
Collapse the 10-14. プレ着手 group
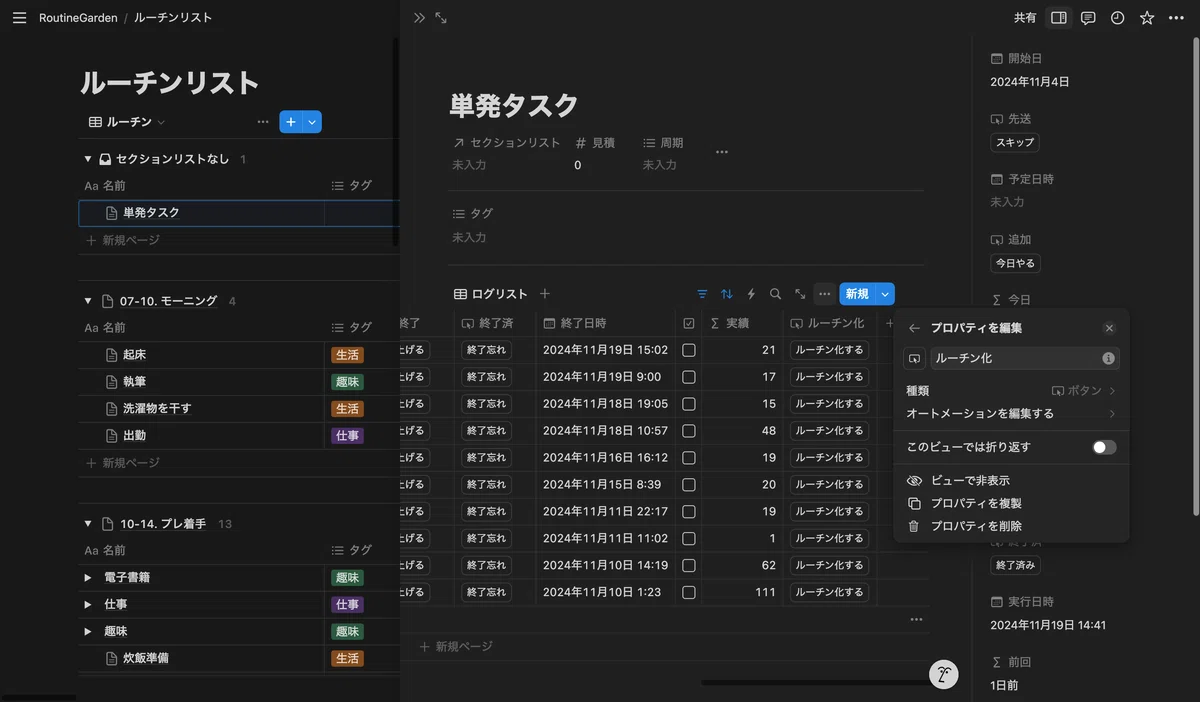coord(88,524)
